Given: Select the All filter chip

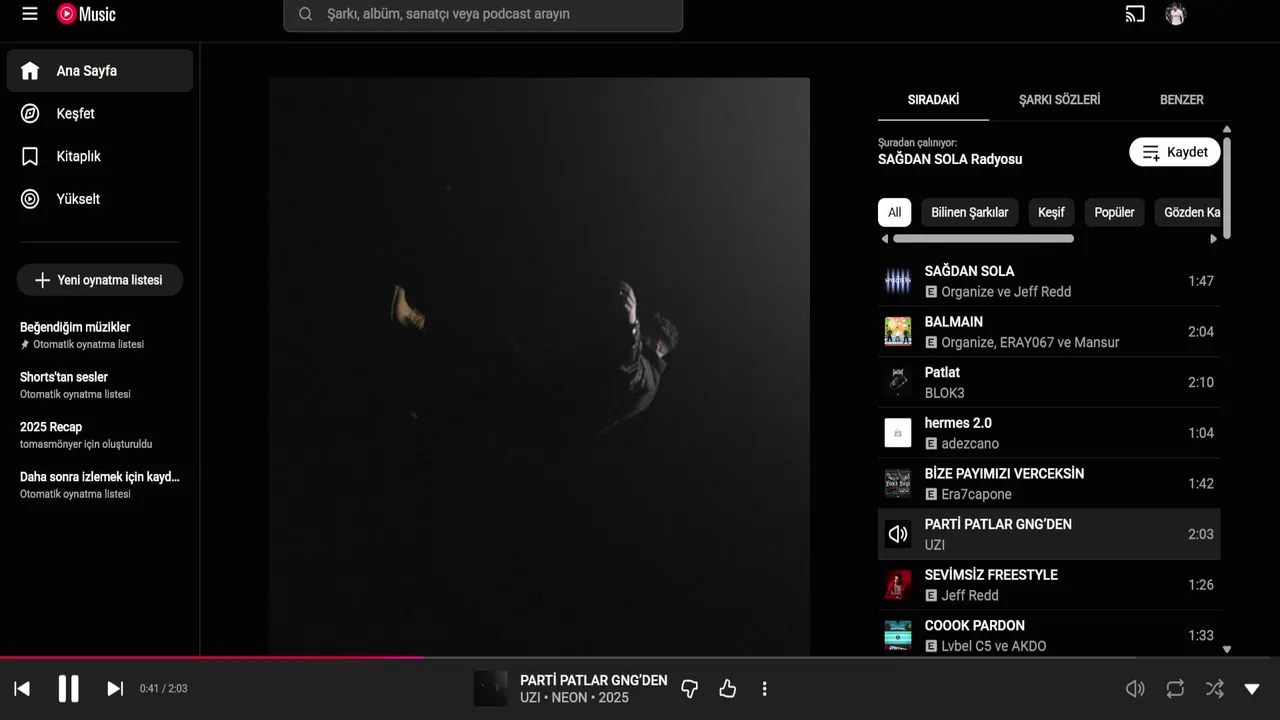Looking at the screenshot, I should pos(894,212).
